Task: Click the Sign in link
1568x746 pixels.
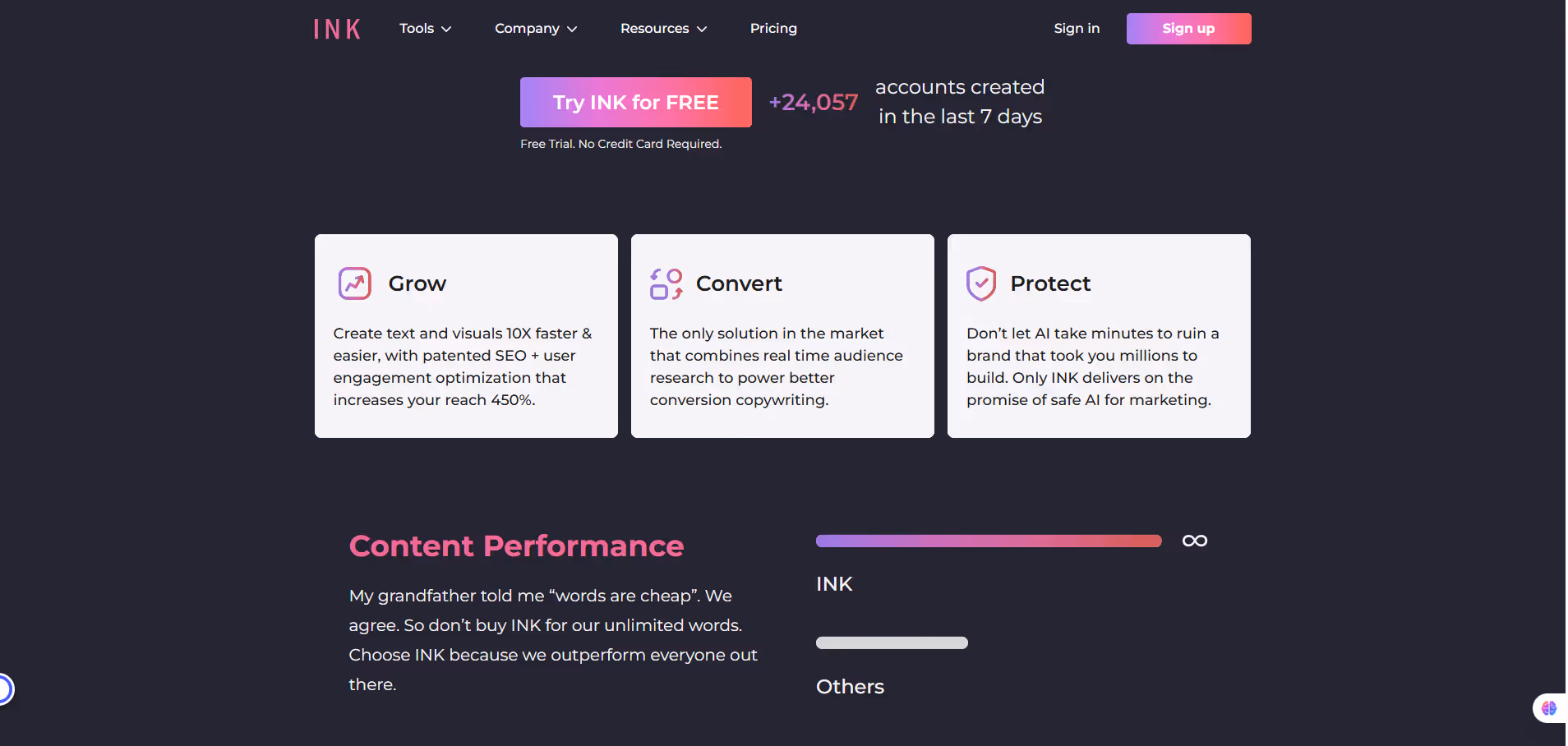Action: (1077, 29)
